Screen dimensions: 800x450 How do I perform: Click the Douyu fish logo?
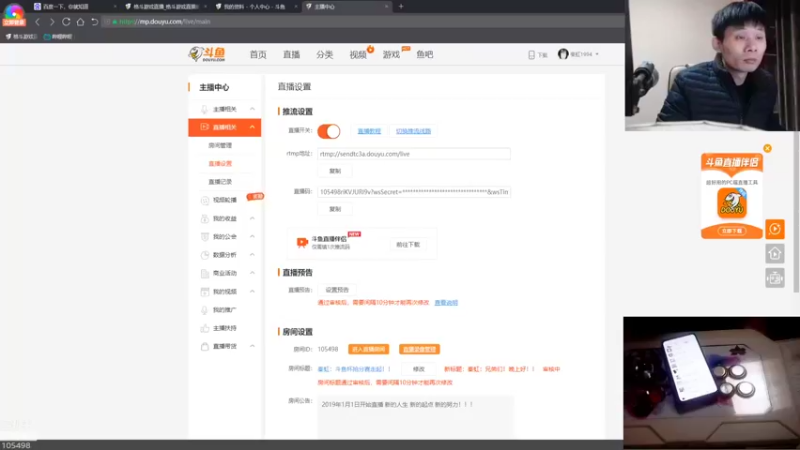point(207,54)
